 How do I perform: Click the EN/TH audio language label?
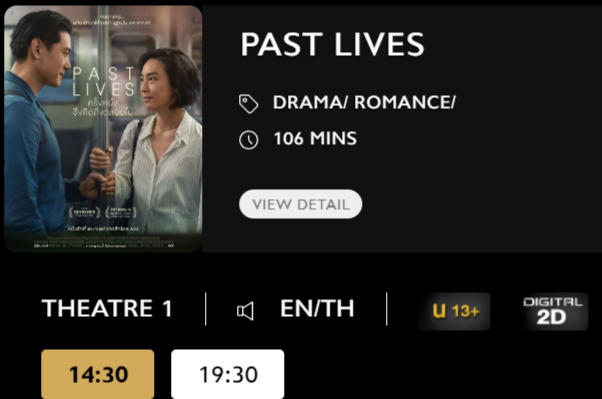point(317,308)
